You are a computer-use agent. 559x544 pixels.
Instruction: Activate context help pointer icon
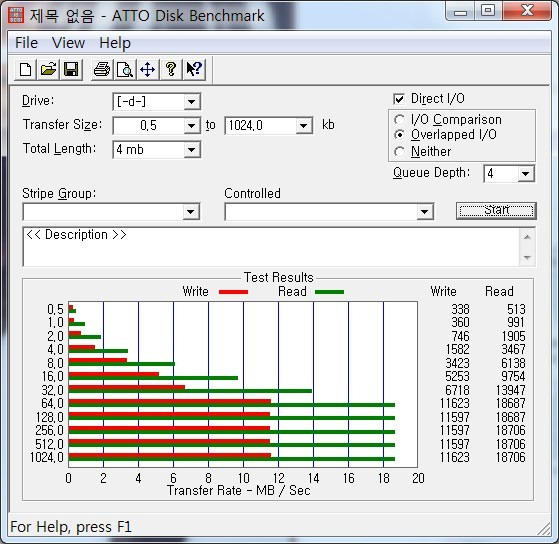click(194, 69)
